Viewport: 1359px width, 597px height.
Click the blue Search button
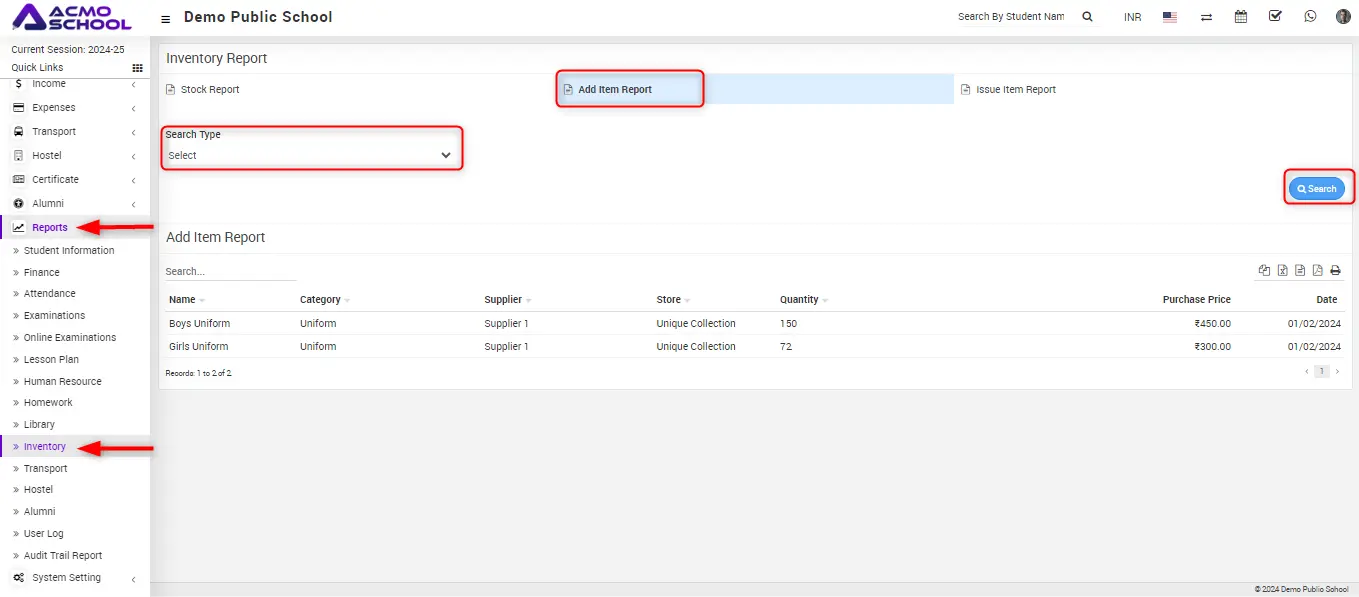[1316, 189]
